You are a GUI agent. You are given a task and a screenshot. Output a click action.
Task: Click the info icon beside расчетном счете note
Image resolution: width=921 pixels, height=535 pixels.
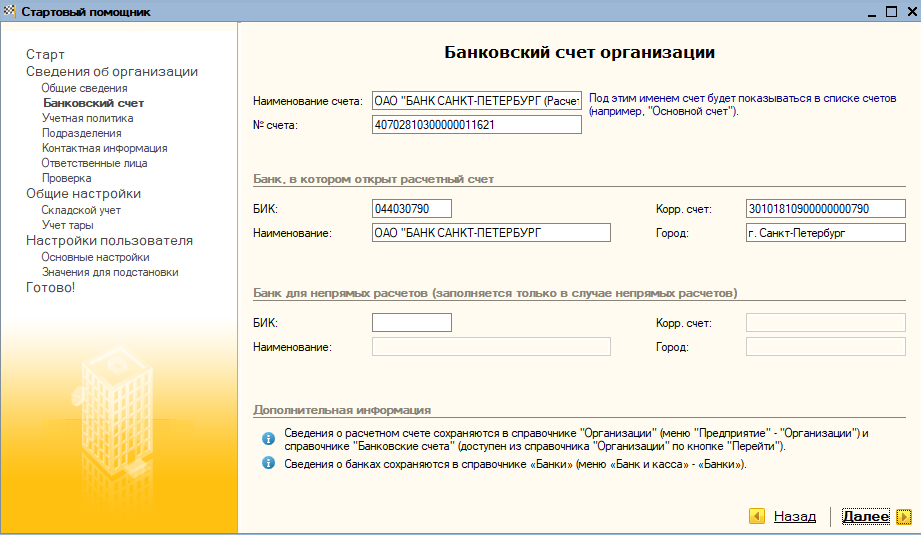[268, 439]
